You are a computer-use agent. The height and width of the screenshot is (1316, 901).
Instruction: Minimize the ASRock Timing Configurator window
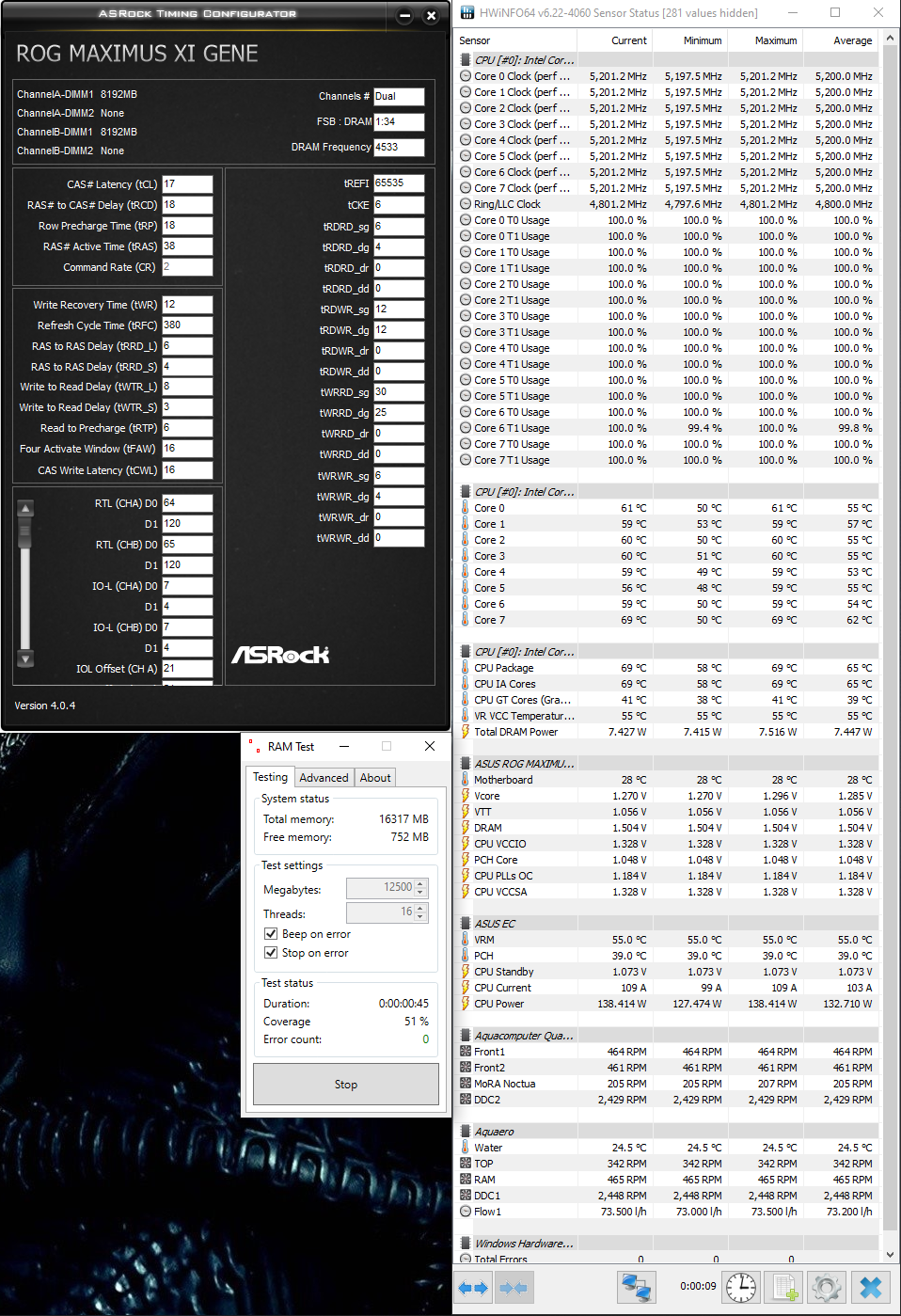coord(404,16)
